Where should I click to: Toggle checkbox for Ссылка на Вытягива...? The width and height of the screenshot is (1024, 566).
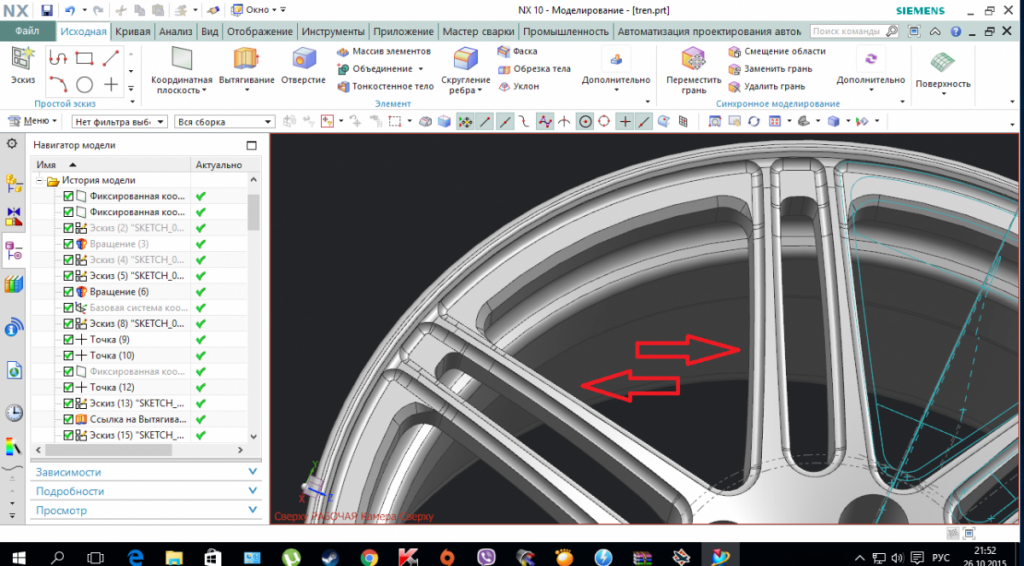coord(68,419)
